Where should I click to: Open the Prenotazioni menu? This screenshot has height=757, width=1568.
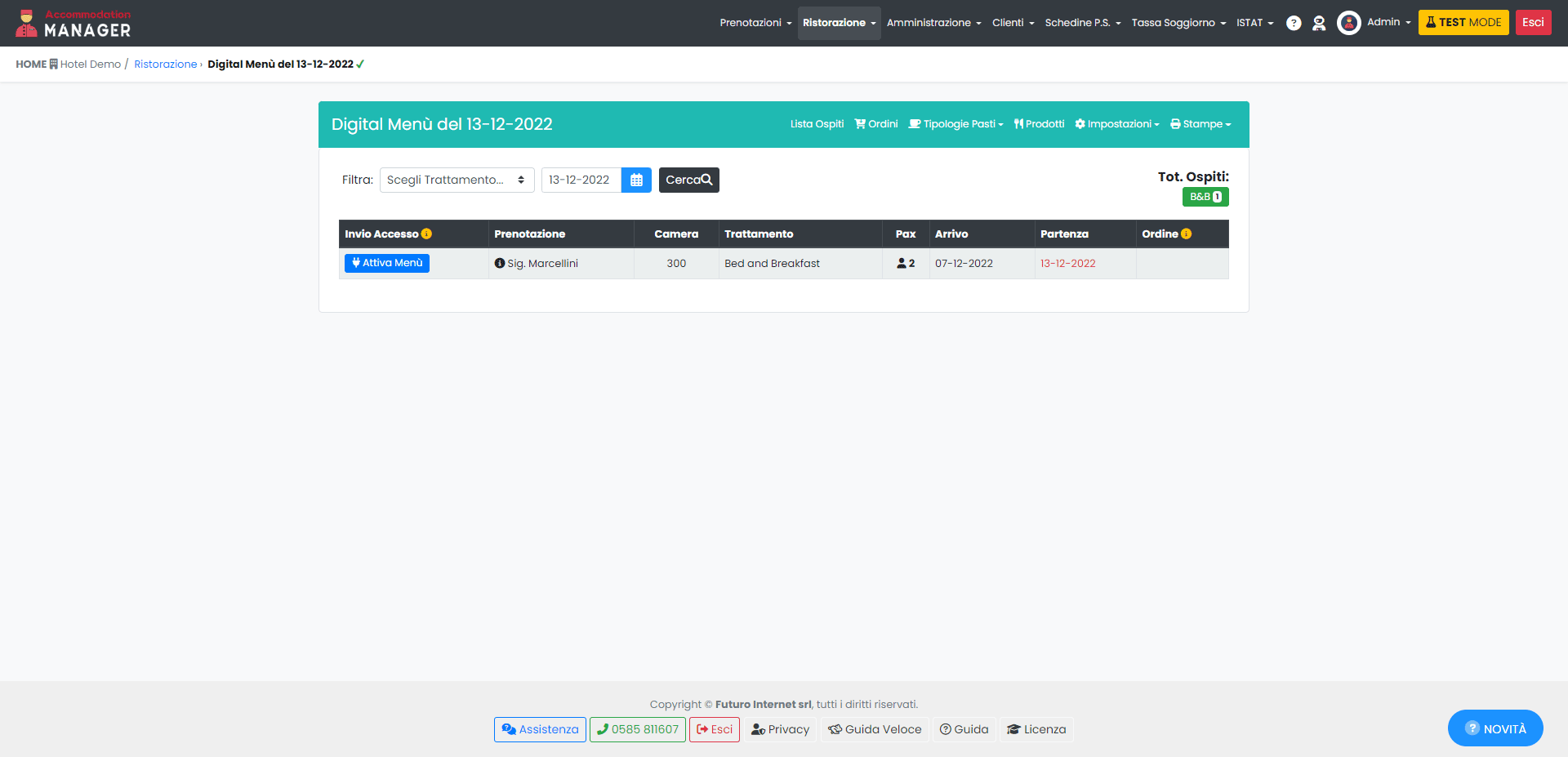tap(755, 23)
